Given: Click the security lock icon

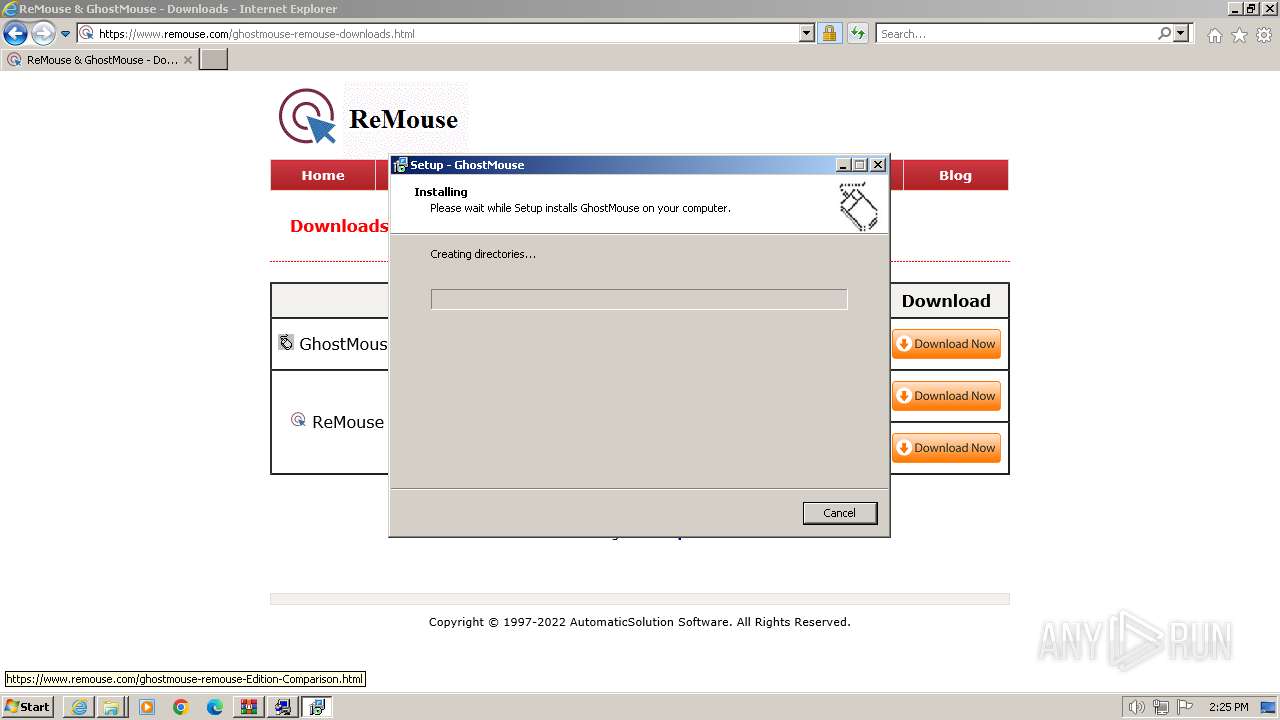Looking at the screenshot, I should click(829, 33).
